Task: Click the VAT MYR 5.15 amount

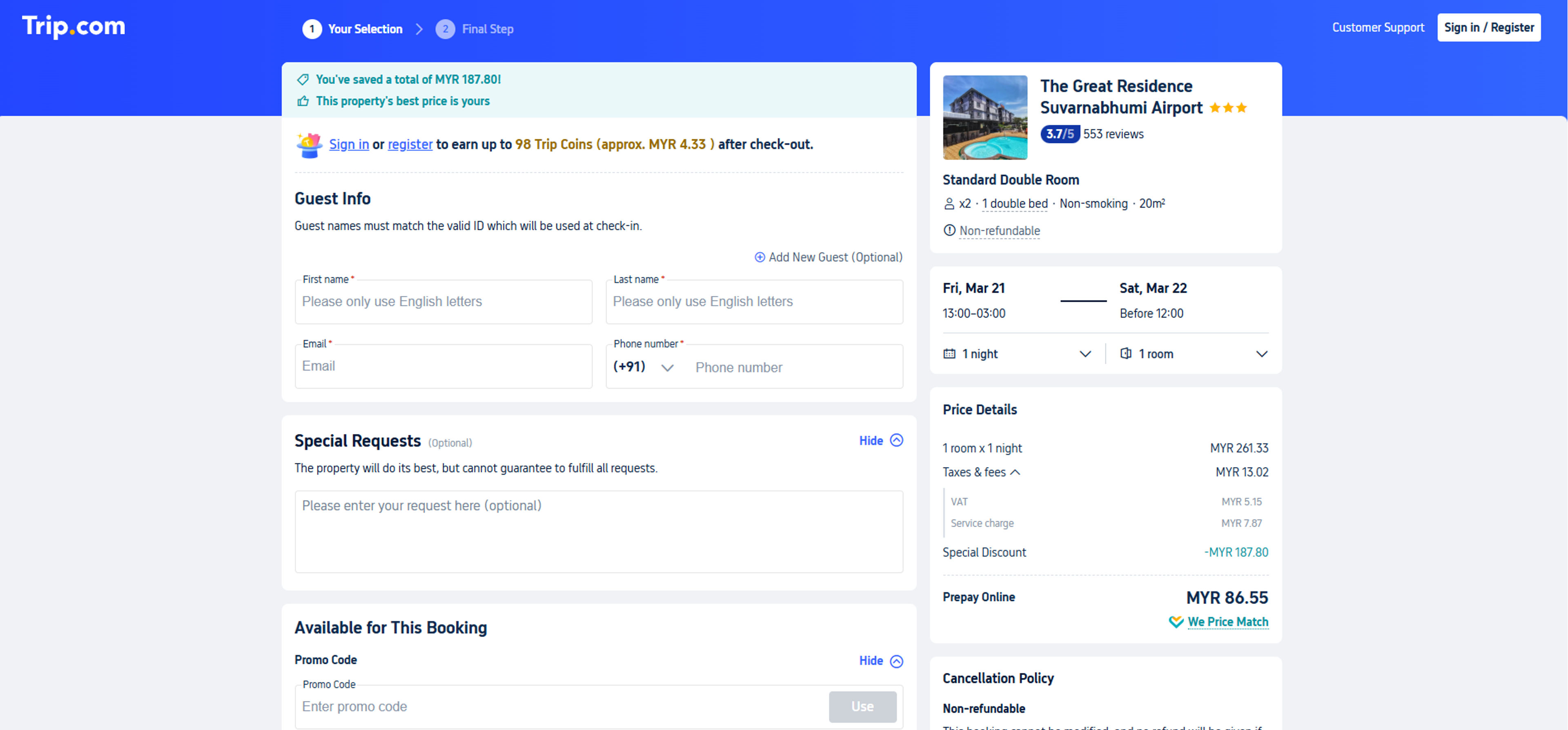Action: tap(1241, 502)
